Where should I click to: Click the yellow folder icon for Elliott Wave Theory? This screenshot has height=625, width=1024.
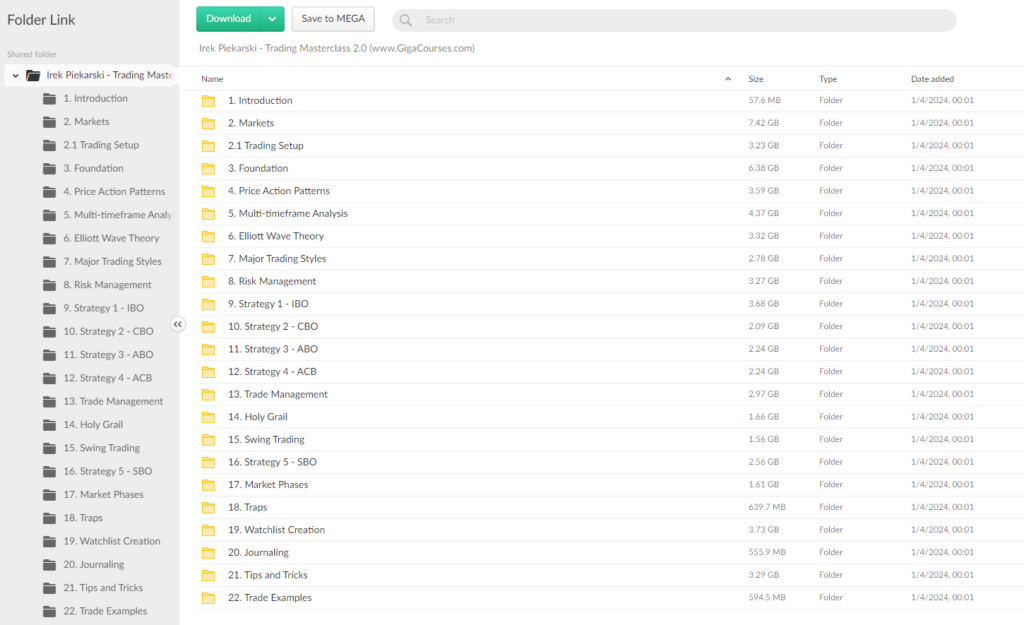[208, 236]
